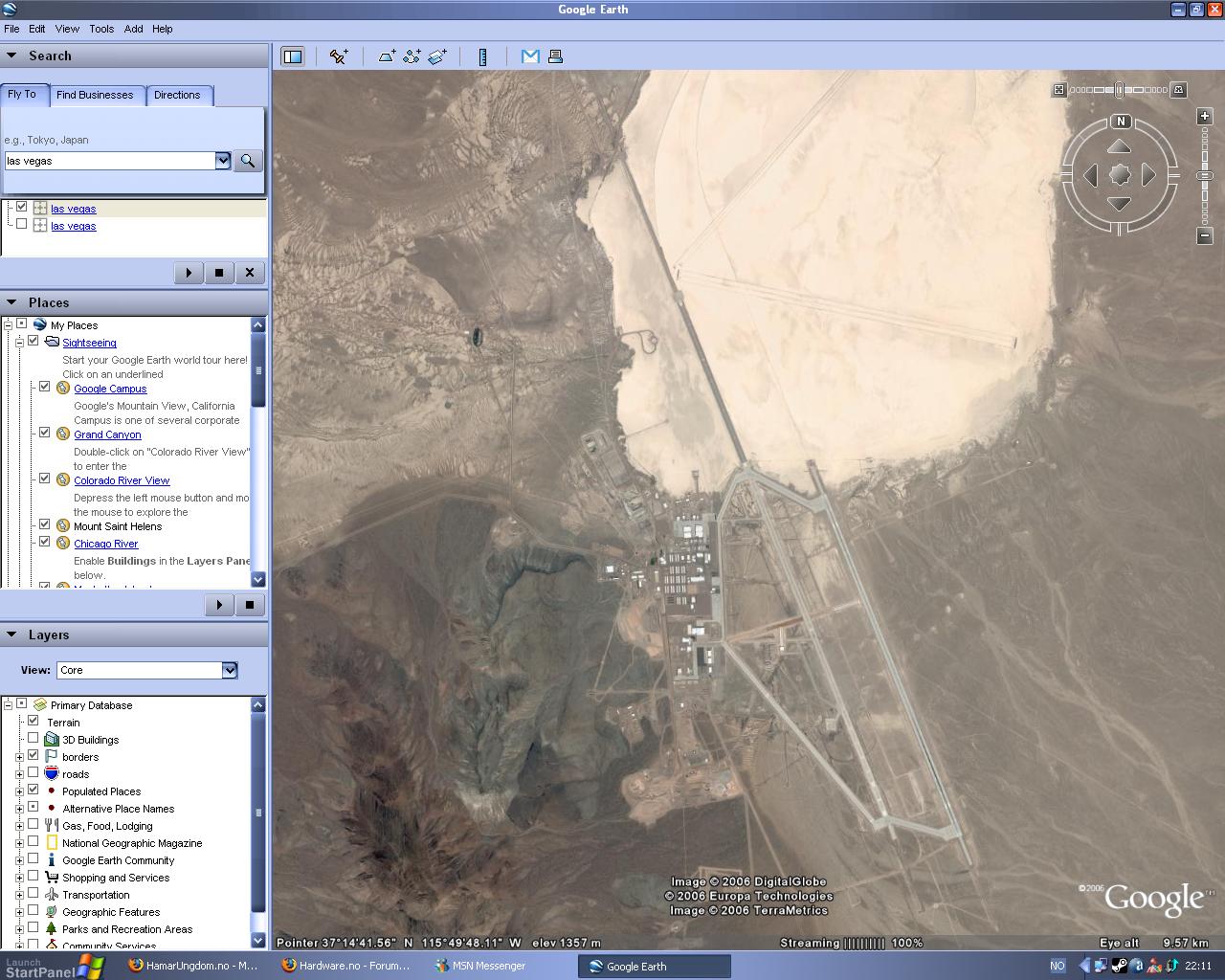Image resolution: width=1225 pixels, height=980 pixels.
Task: Enable the 3D Buildings layer checkbox
Action: (33, 739)
